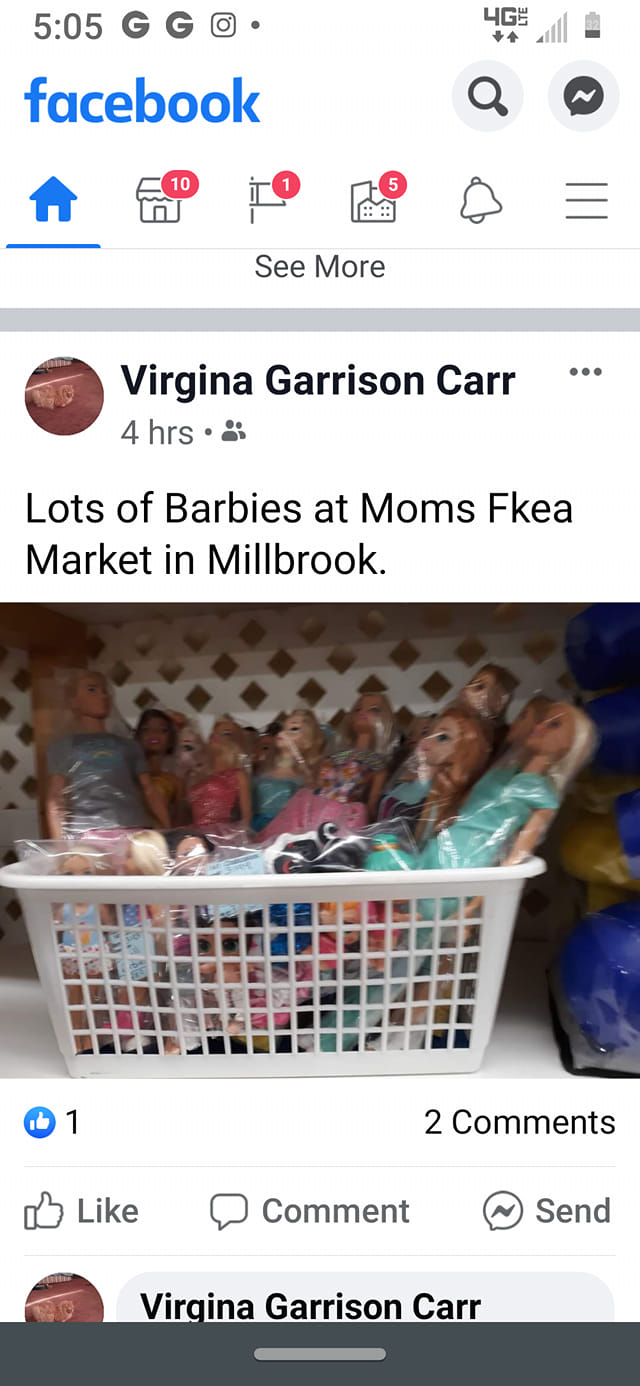Open Barbies basket photo
640x1386 pixels.
pos(320,840)
